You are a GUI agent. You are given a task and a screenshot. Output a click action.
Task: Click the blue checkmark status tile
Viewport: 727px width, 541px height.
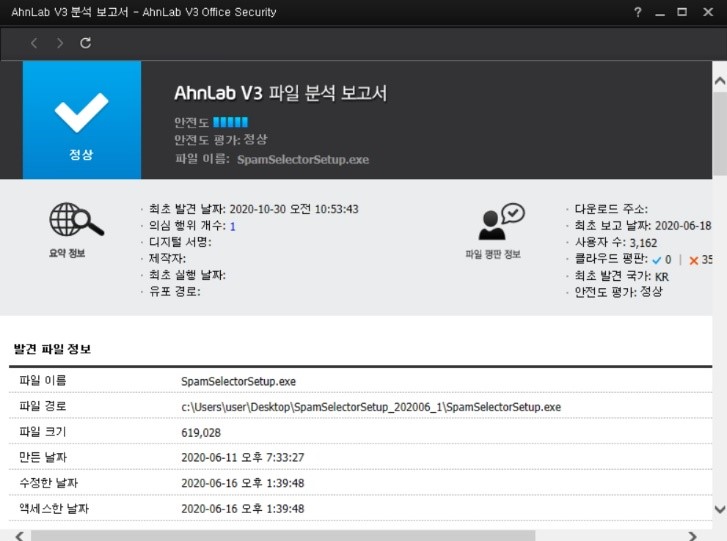pyautogui.click(x=82, y=120)
